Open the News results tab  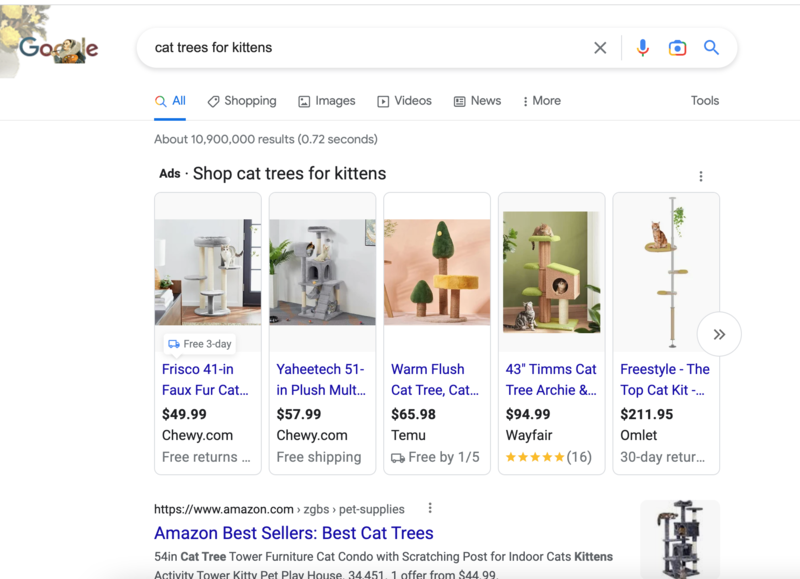[477, 101]
